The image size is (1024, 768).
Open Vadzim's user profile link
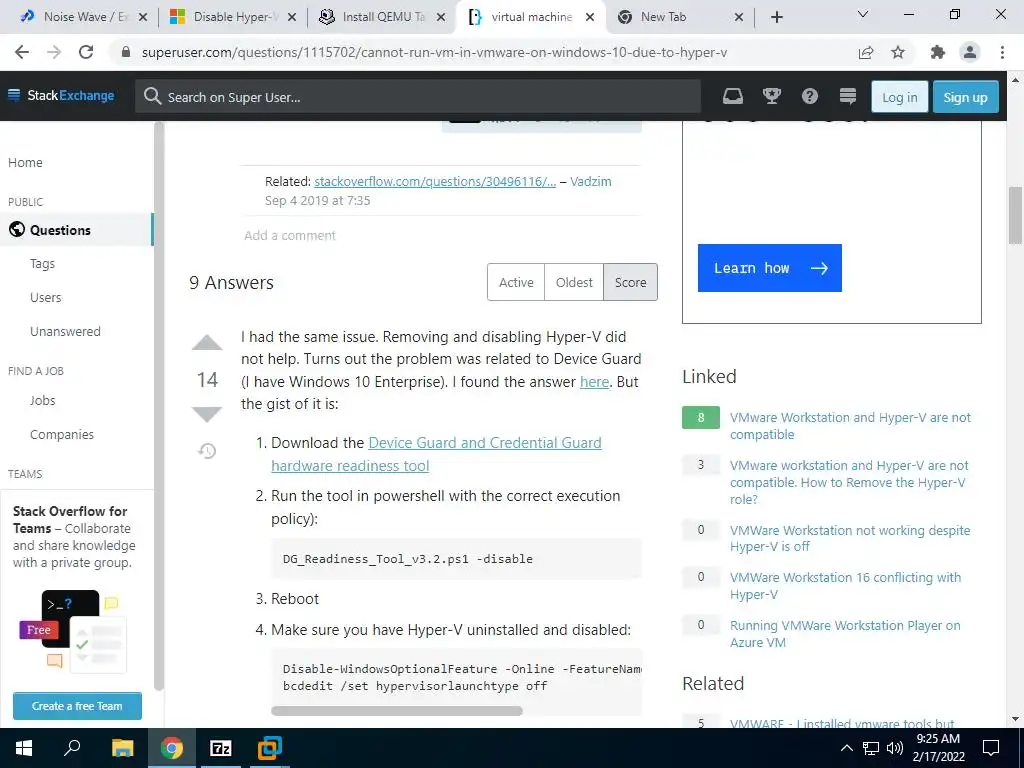(590, 182)
